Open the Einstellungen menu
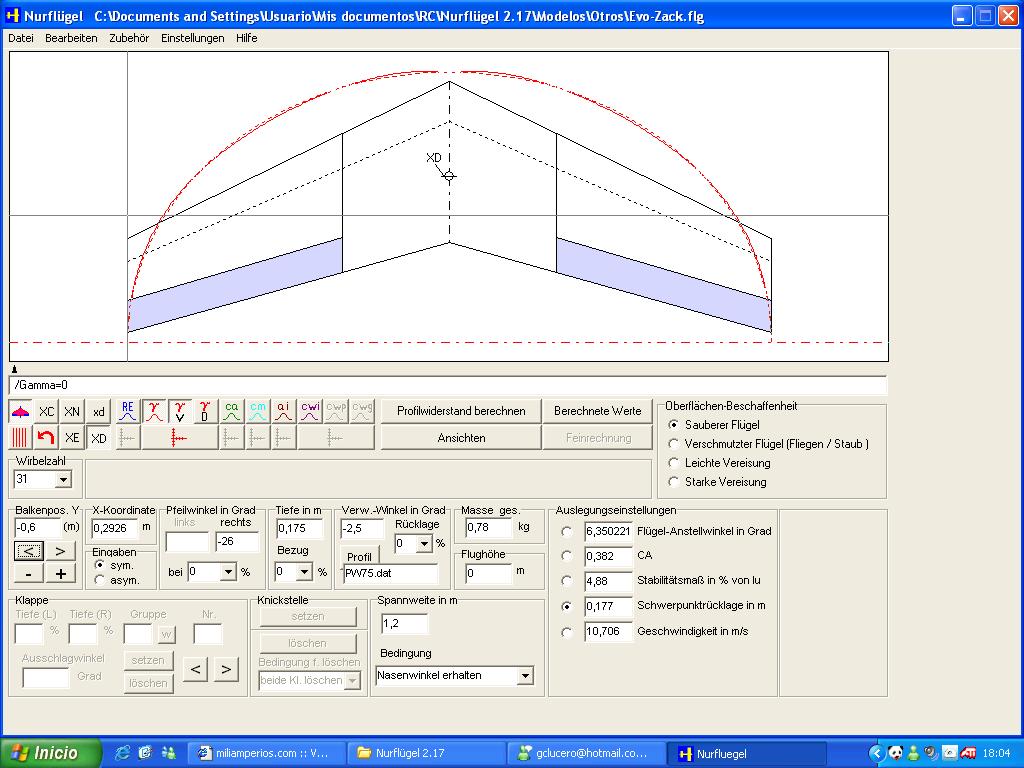Image resolution: width=1024 pixels, height=768 pixels. [x=192, y=38]
